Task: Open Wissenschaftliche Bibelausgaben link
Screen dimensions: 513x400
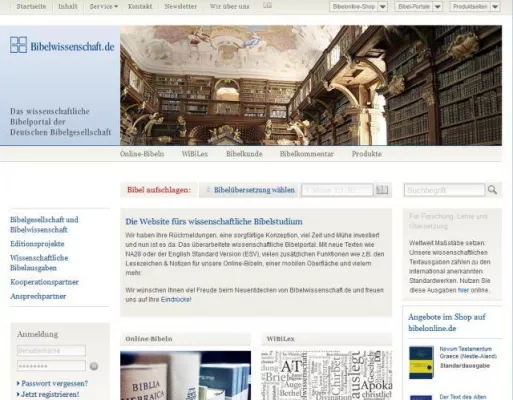Action: pyautogui.click(x=39, y=263)
